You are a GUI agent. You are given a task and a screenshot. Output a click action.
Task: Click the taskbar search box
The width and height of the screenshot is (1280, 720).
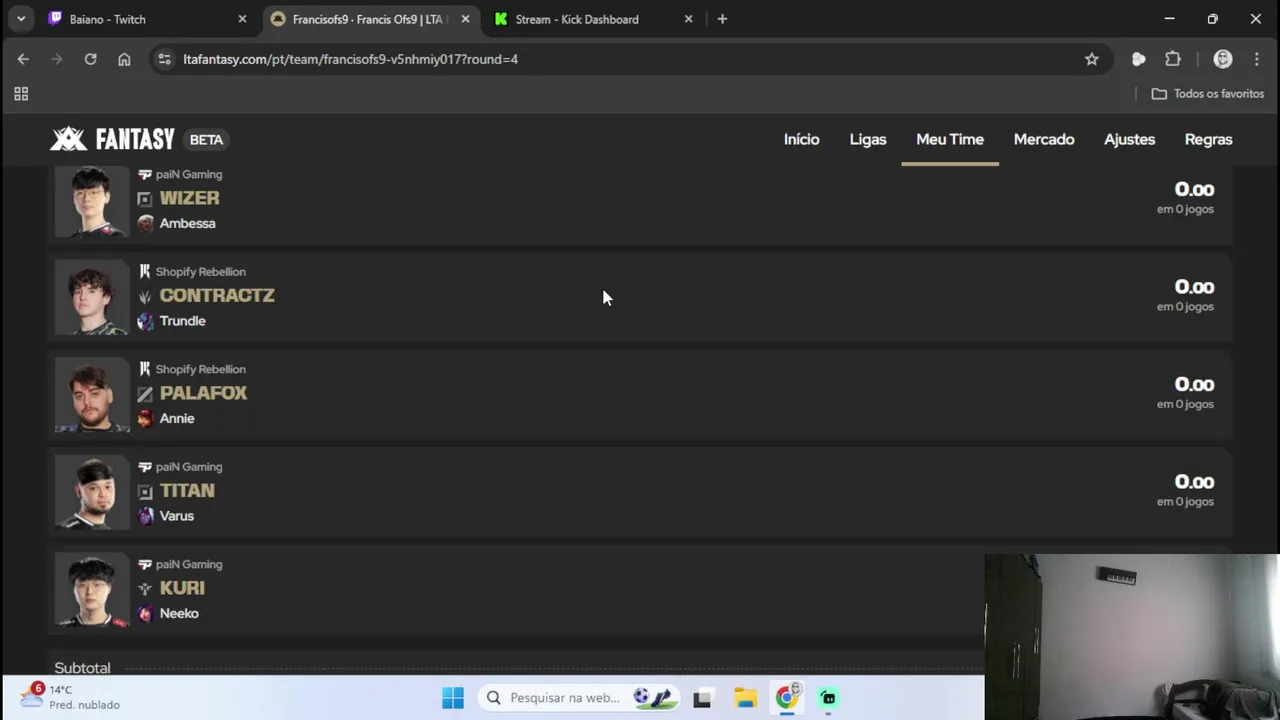[578, 698]
